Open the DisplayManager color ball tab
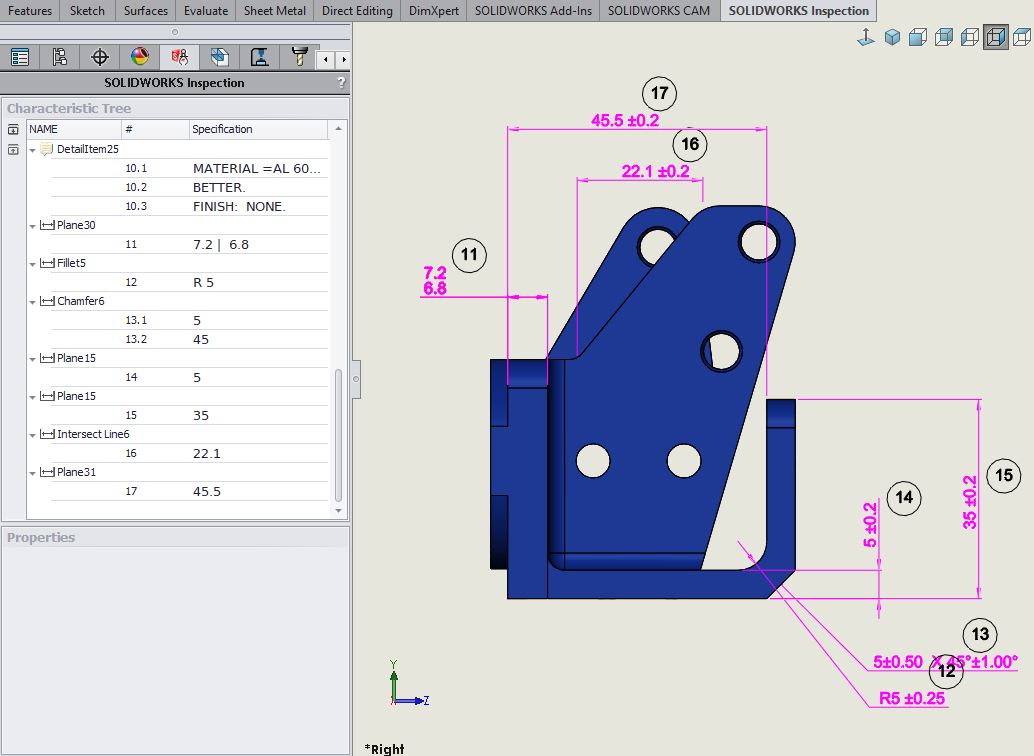 [x=140, y=57]
